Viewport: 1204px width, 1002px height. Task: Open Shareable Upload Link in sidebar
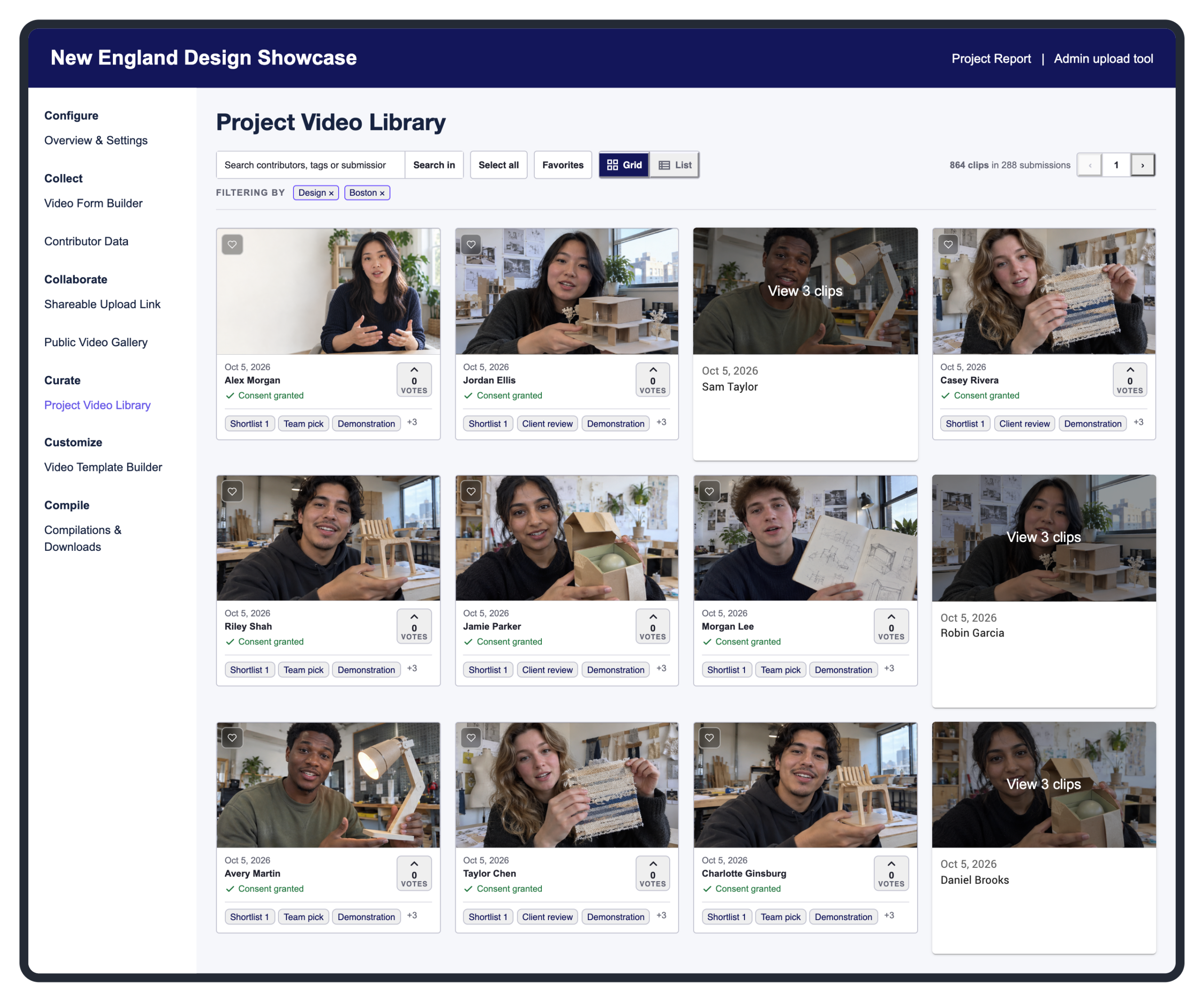(x=102, y=304)
